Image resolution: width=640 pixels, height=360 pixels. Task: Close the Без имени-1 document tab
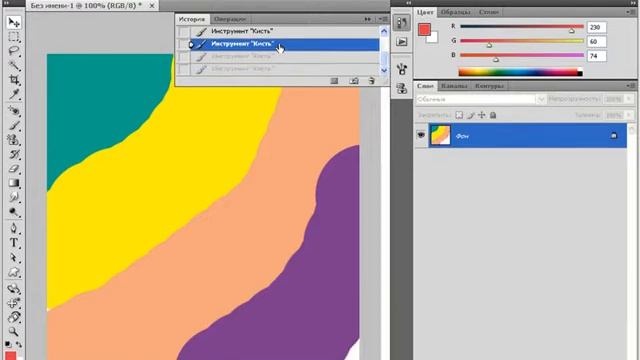[152, 6]
